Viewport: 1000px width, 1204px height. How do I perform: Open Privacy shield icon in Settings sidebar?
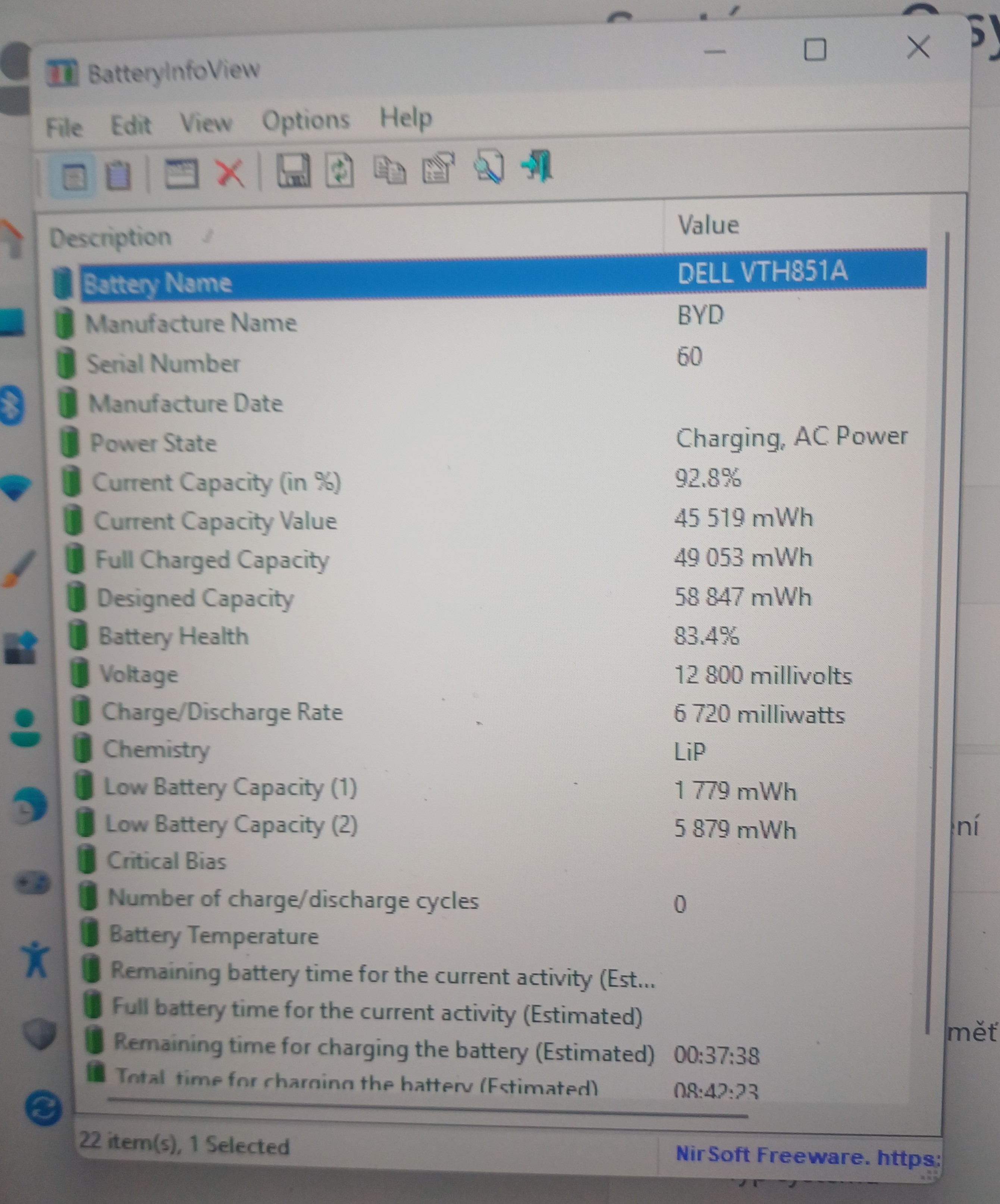(40, 1034)
